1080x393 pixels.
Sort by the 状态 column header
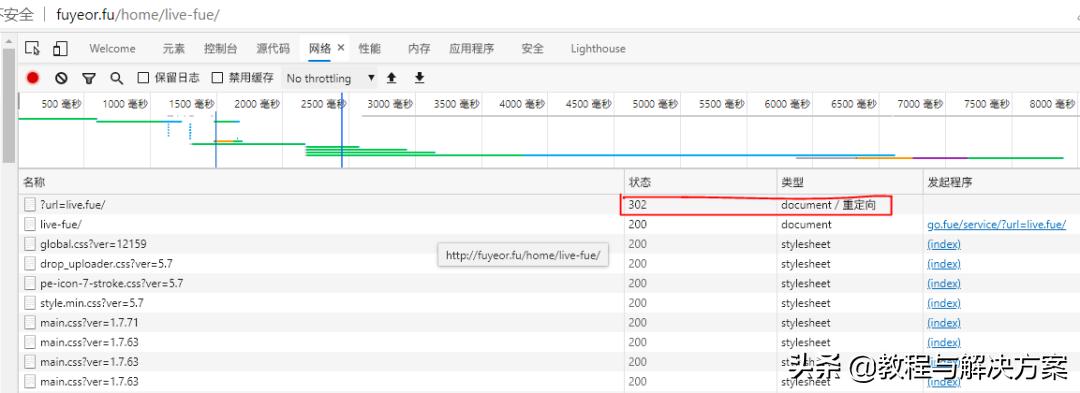click(x=700, y=182)
